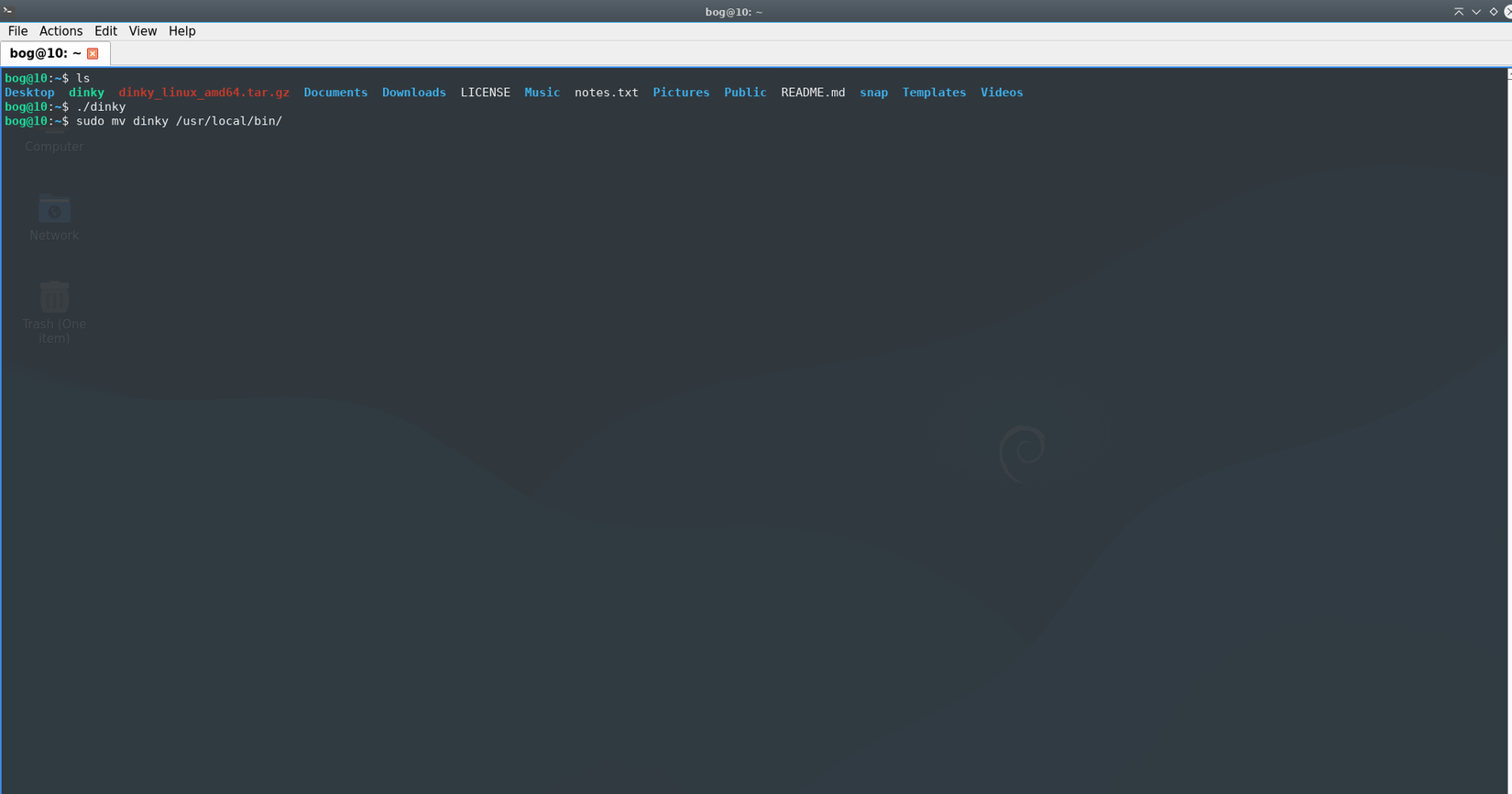Click the Public directory name
This screenshot has height=794, width=1512.
pos(745,93)
